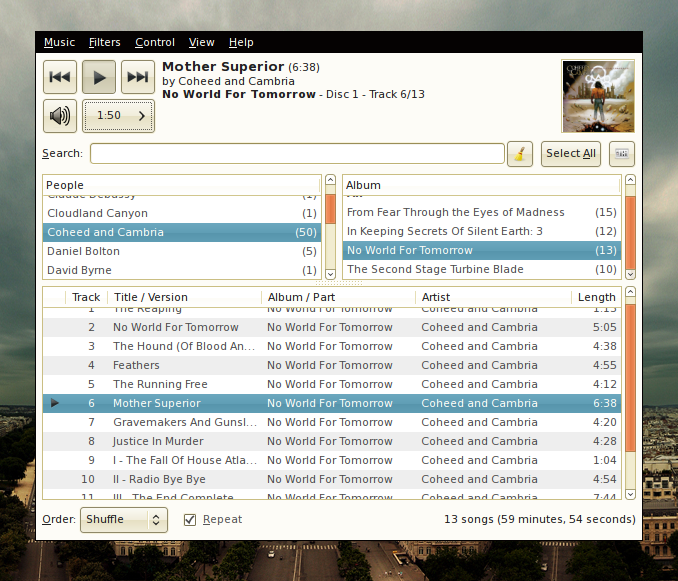This screenshot has height=581, width=678.
Task: Sort songs by Artist column header
Action: point(493,297)
